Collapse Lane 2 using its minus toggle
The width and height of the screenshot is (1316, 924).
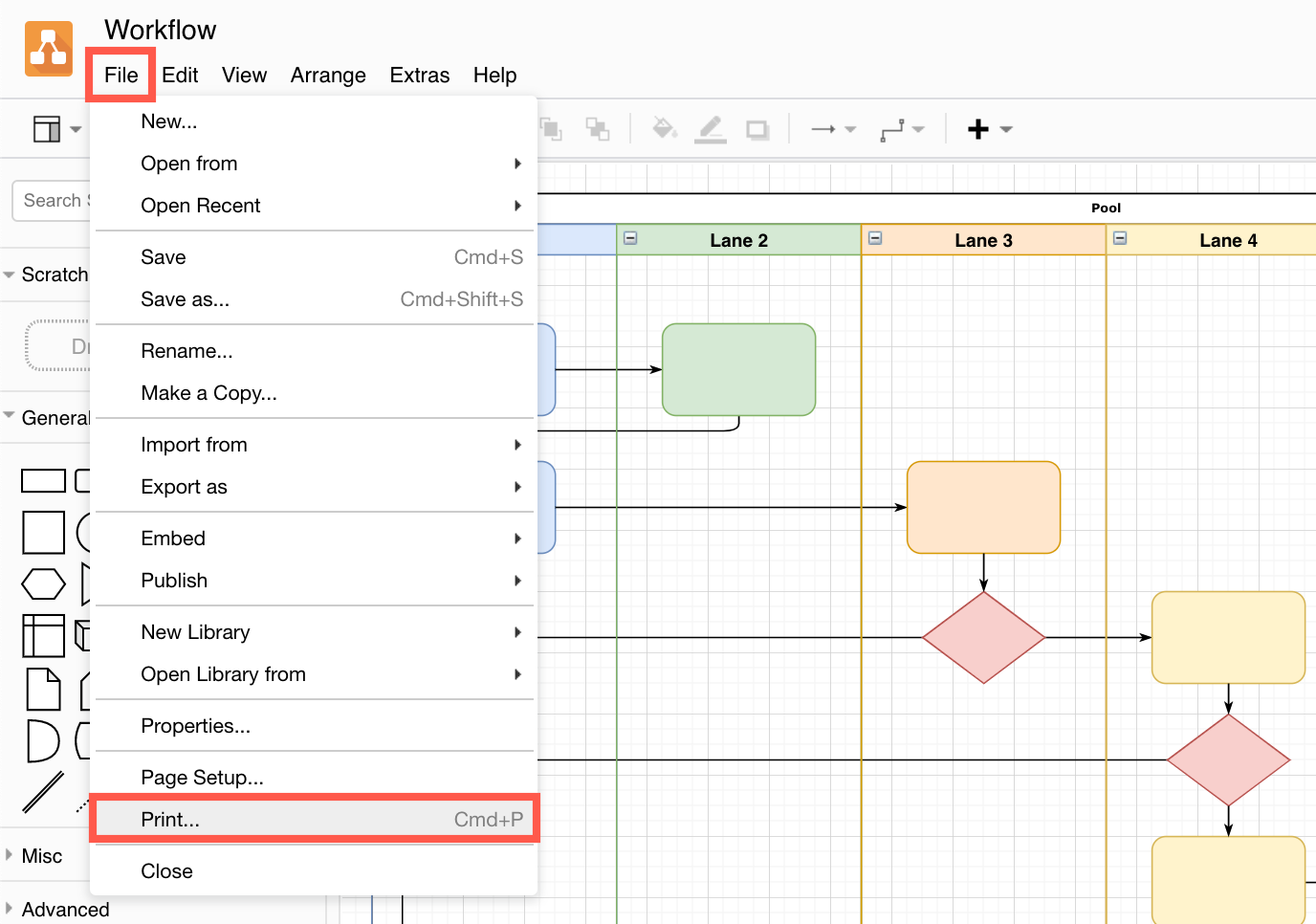point(630,238)
